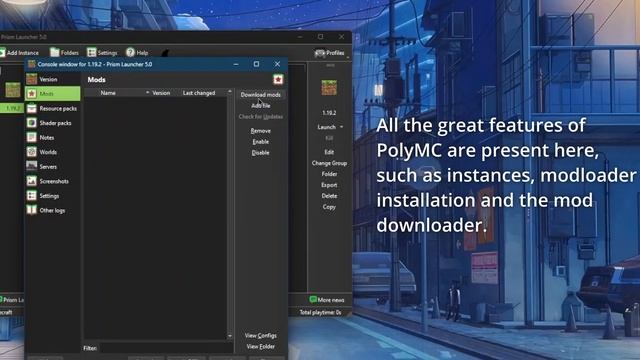This screenshot has width=640, height=360.
Task: Open Resource packs page
Action: pos(53,109)
